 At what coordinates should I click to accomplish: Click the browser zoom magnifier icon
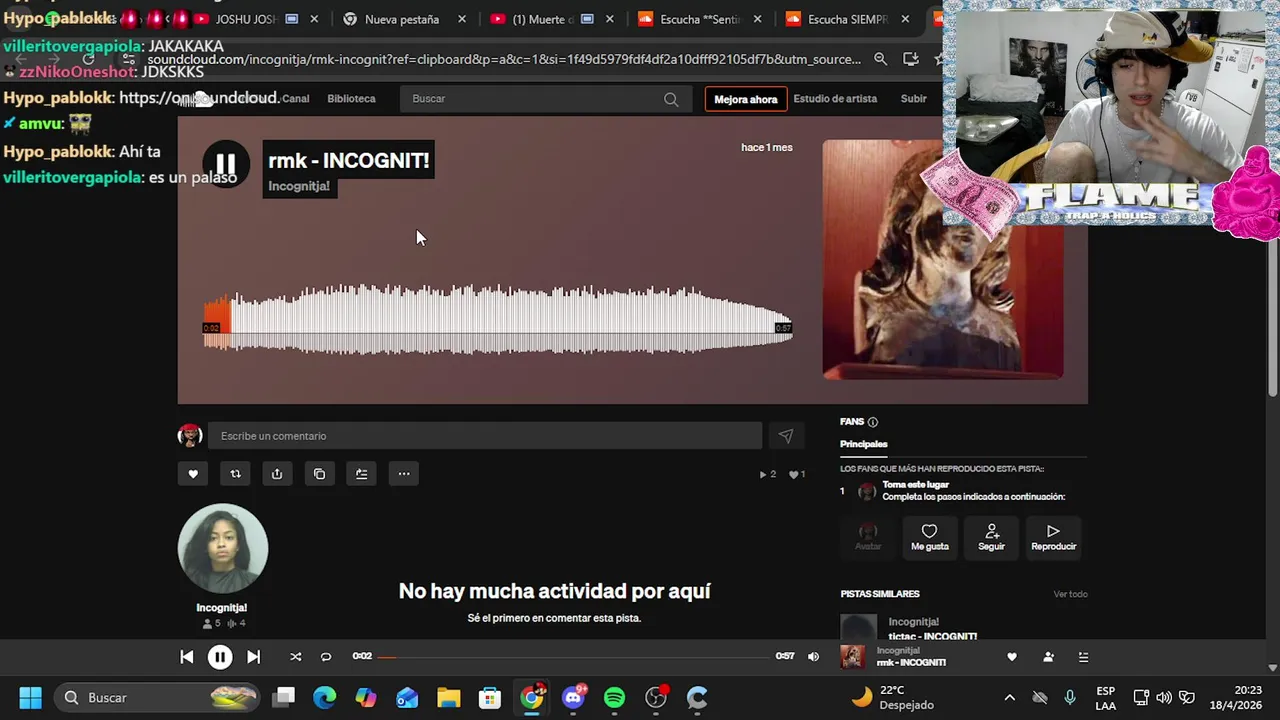tap(880, 59)
